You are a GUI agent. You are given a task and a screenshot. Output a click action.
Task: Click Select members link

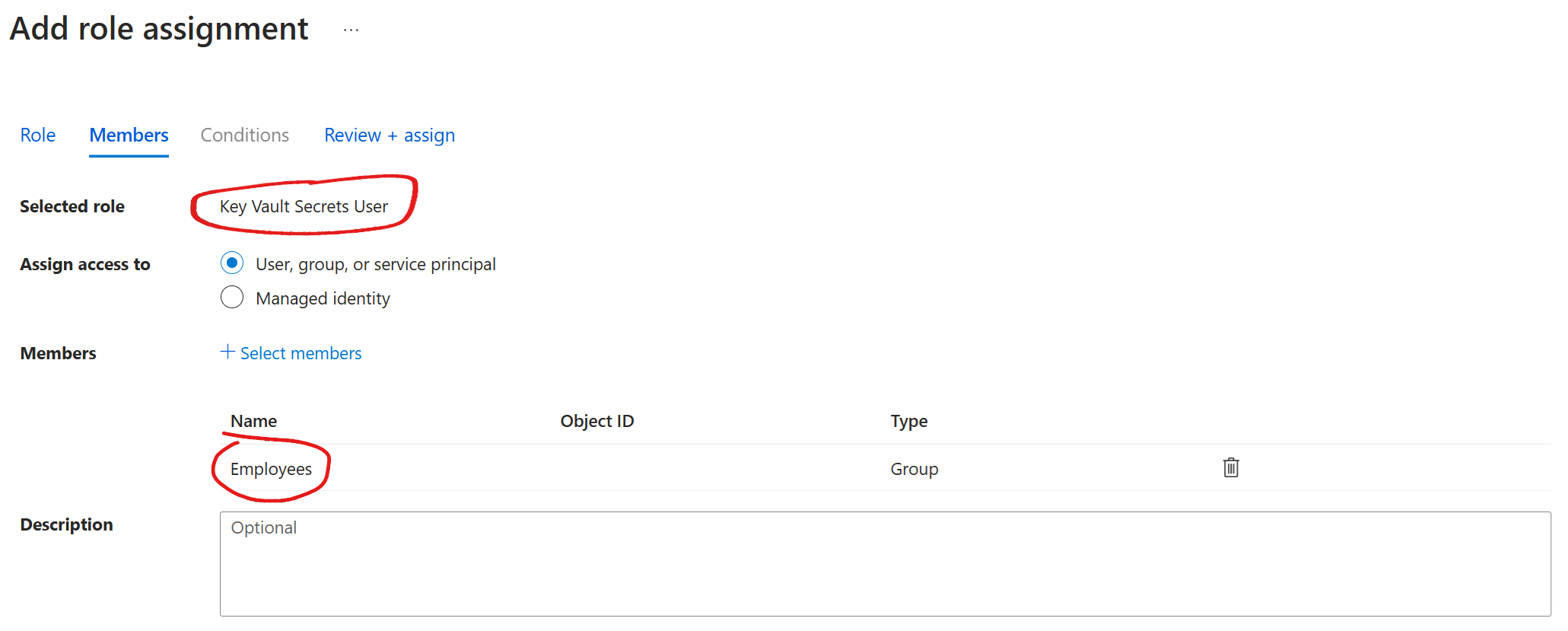(x=301, y=353)
